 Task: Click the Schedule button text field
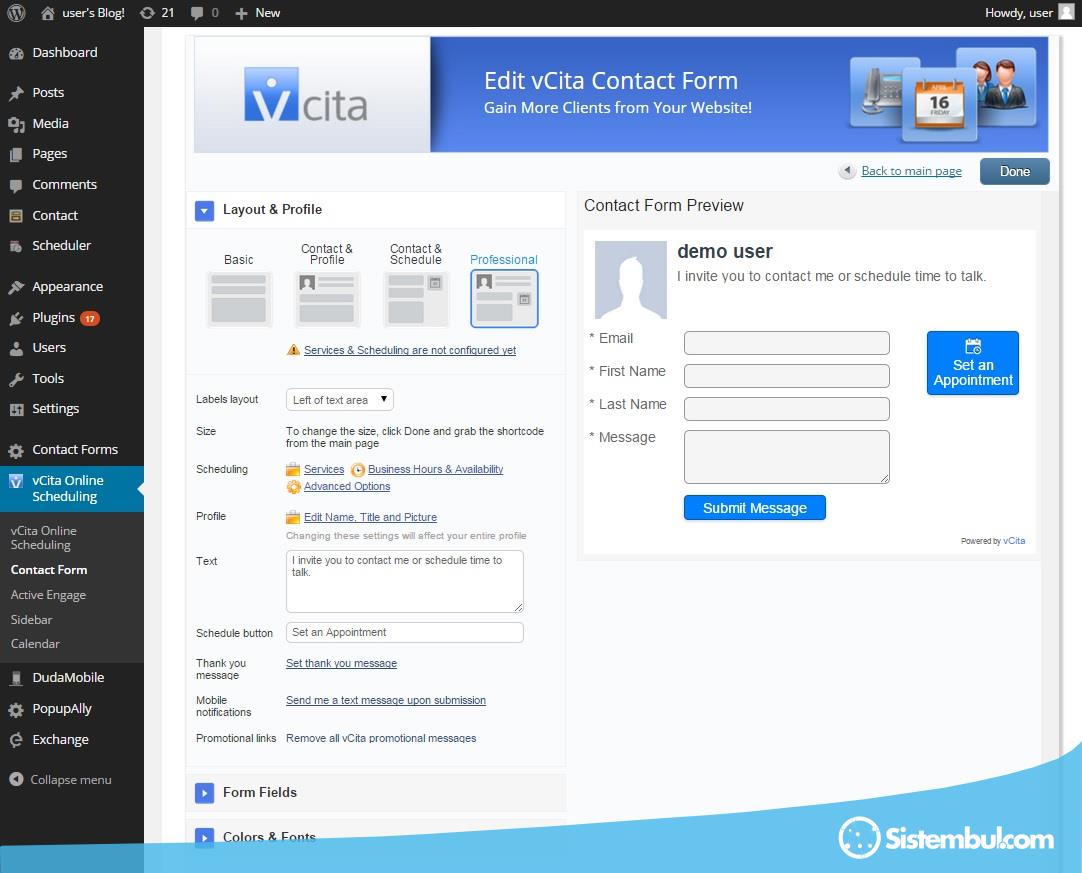(x=404, y=633)
